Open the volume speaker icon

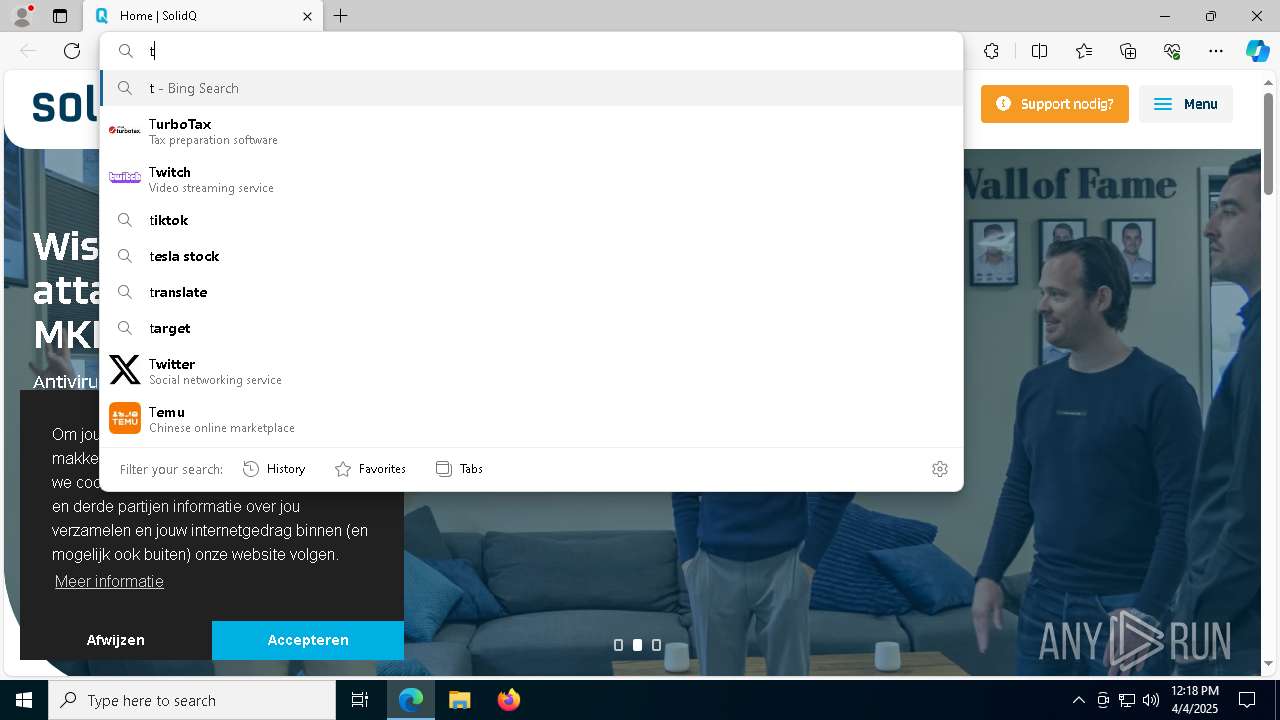click(1150, 700)
